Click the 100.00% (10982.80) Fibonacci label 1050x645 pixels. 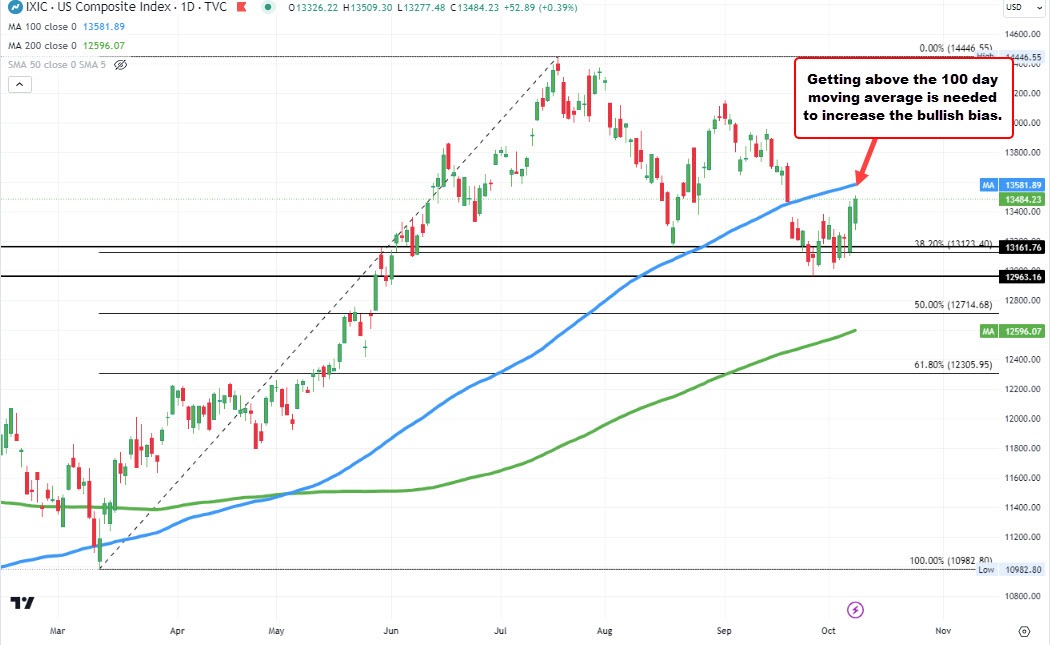[951, 561]
